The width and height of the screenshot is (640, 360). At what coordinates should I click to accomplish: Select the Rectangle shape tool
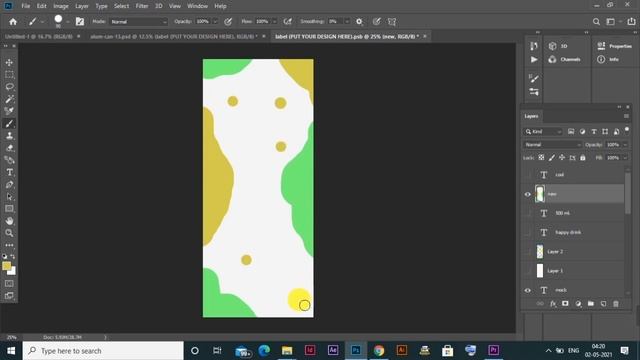coord(9,209)
